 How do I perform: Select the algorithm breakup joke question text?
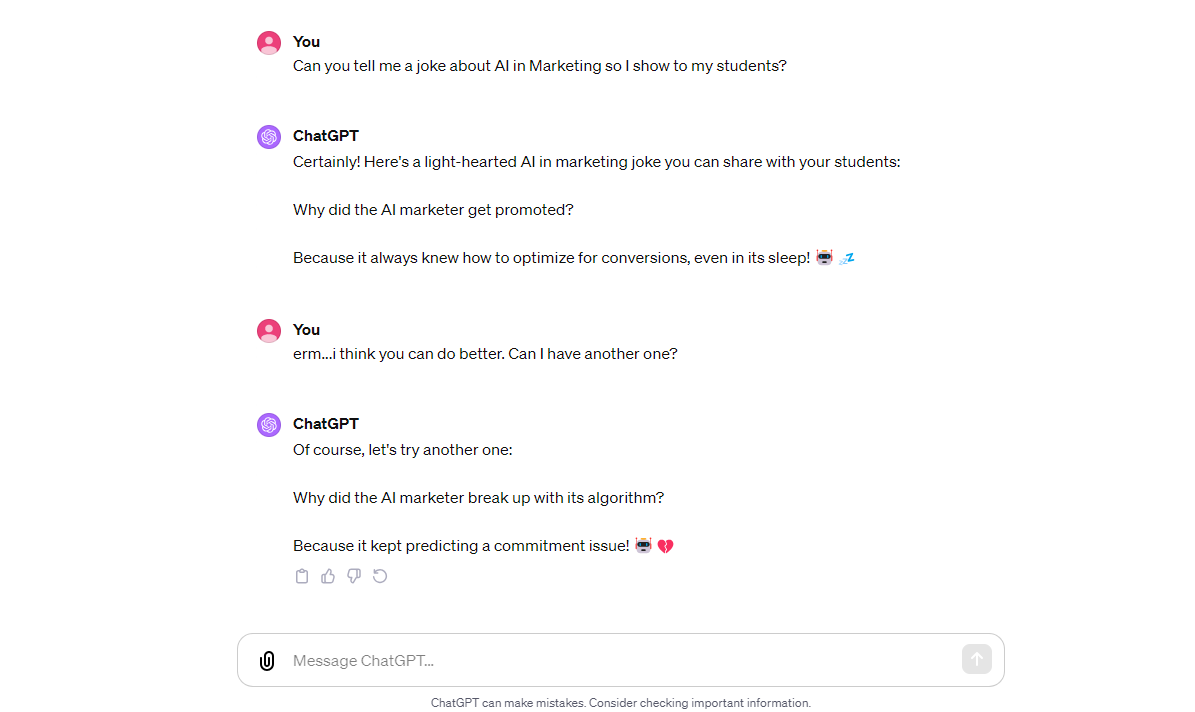pyautogui.click(x=478, y=497)
